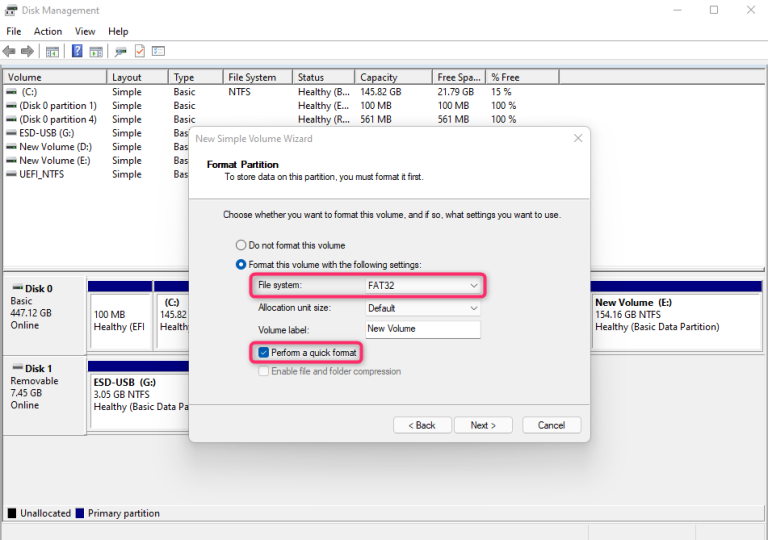The width and height of the screenshot is (768, 540).
Task: Click the Volume label text field
Action: [x=423, y=329]
